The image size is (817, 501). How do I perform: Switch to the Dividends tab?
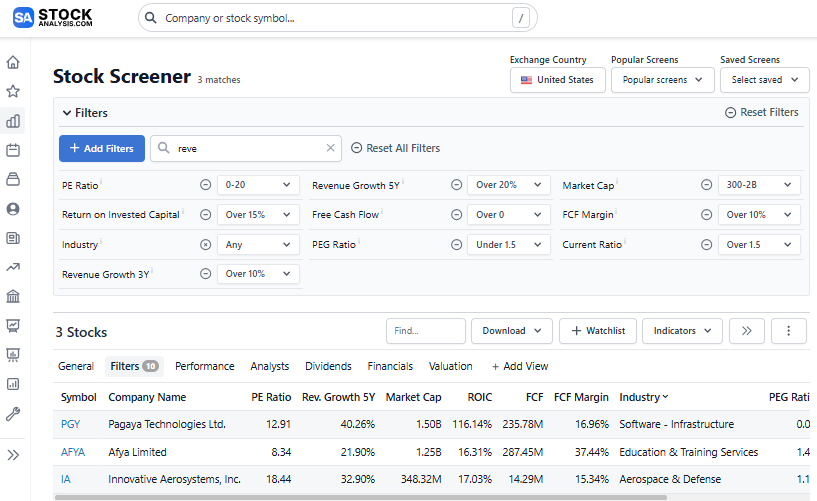tap(328, 366)
